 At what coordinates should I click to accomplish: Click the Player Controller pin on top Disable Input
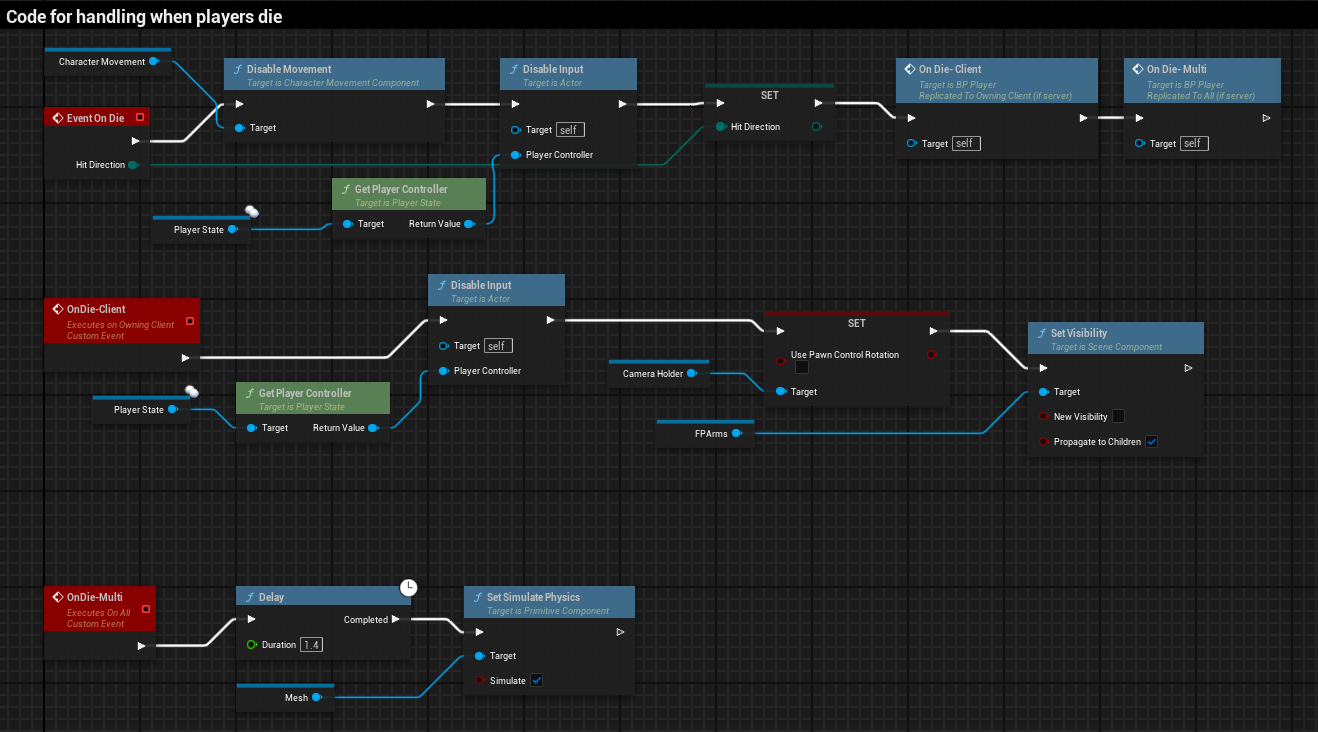click(x=516, y=155)
